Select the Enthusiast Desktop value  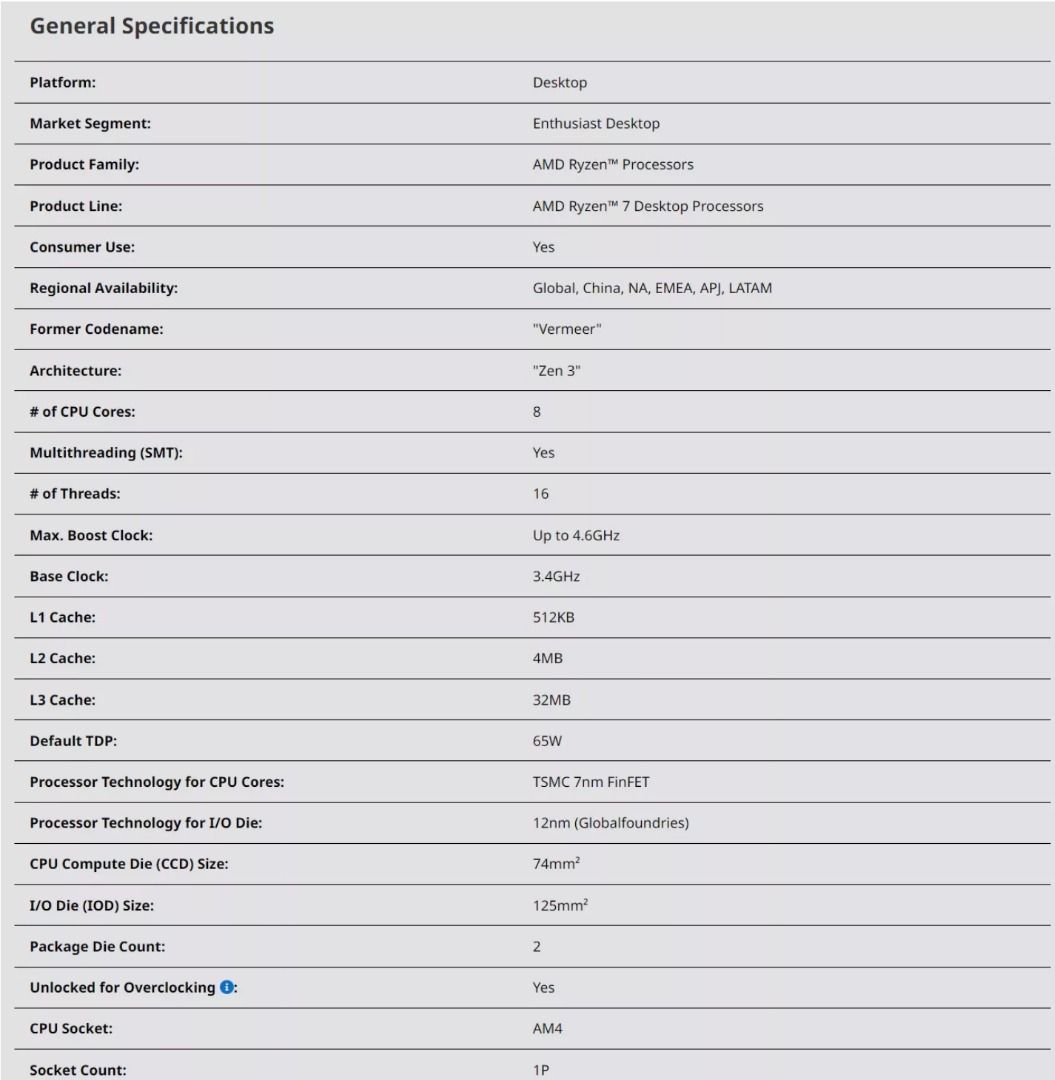tap(596, 124)
